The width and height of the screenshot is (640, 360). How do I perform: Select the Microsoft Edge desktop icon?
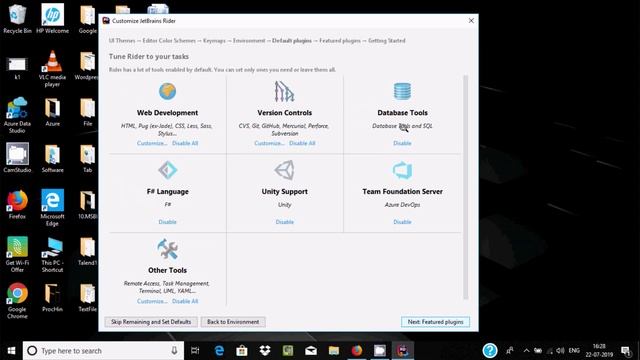pos(52,208)
